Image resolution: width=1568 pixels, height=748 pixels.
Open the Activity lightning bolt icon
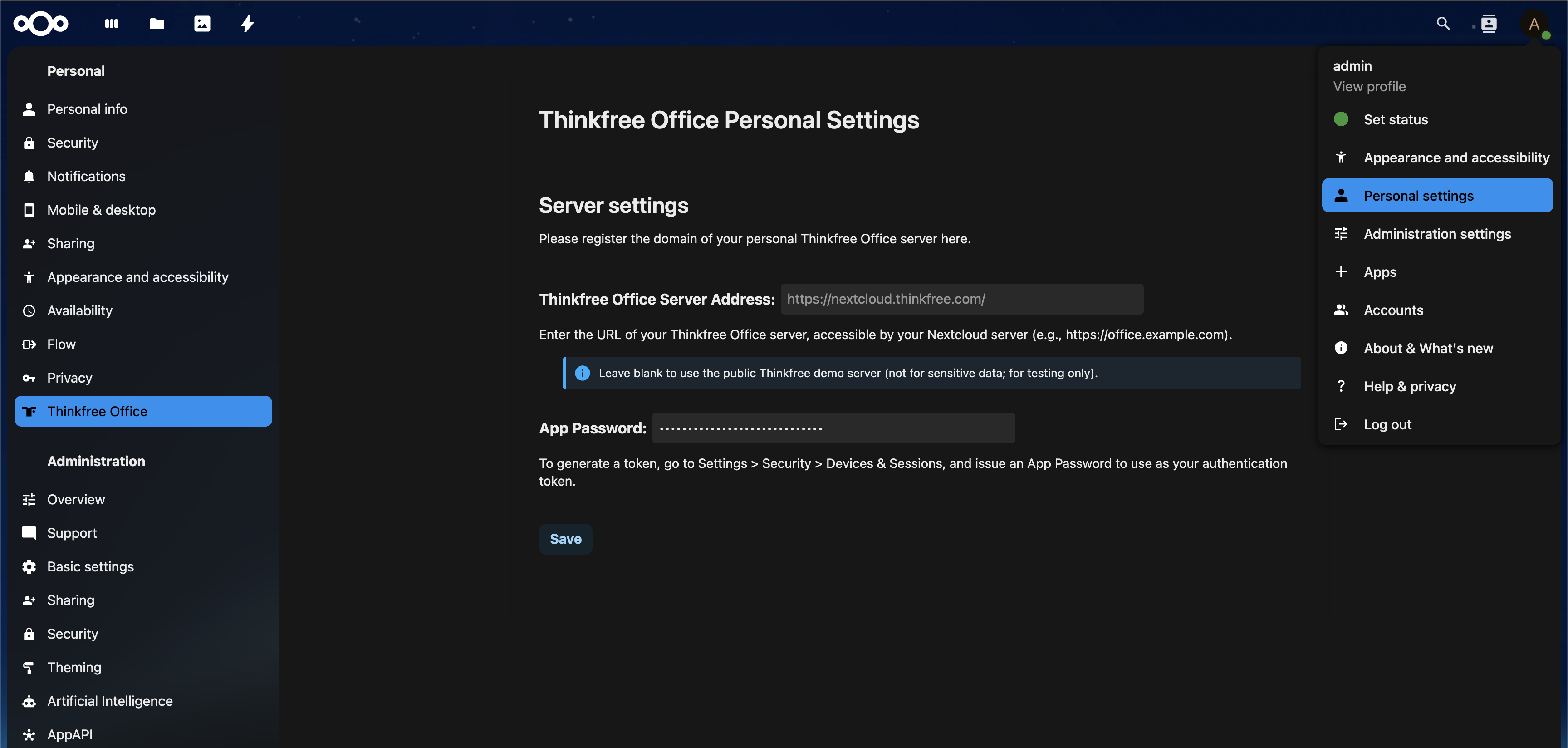[247, 24]
